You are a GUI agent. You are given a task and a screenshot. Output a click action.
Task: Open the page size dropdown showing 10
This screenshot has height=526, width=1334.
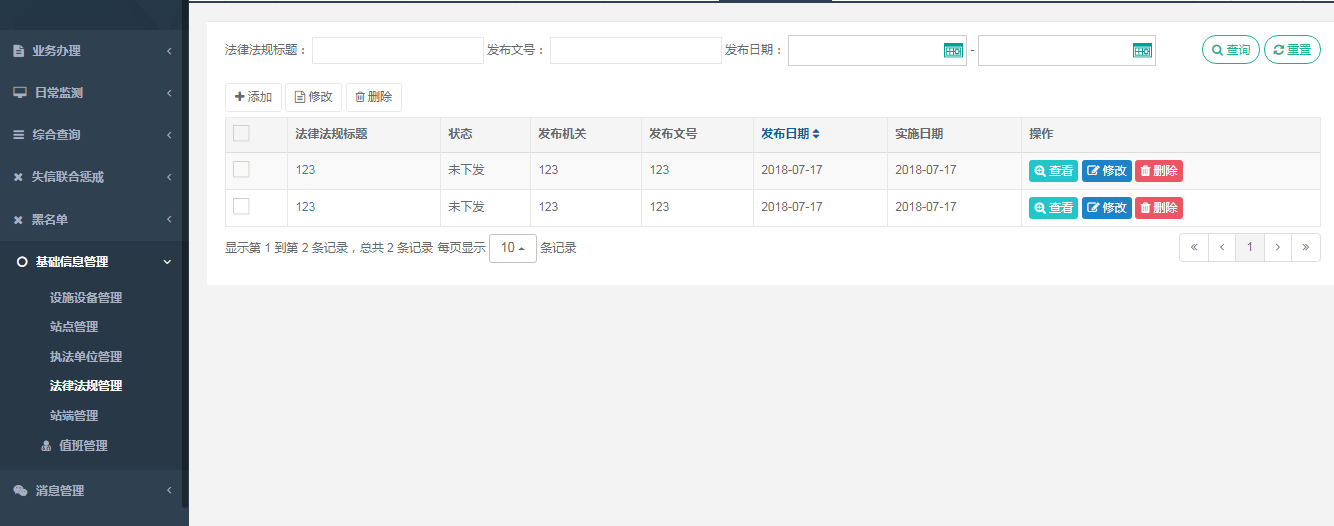(513, 248)
